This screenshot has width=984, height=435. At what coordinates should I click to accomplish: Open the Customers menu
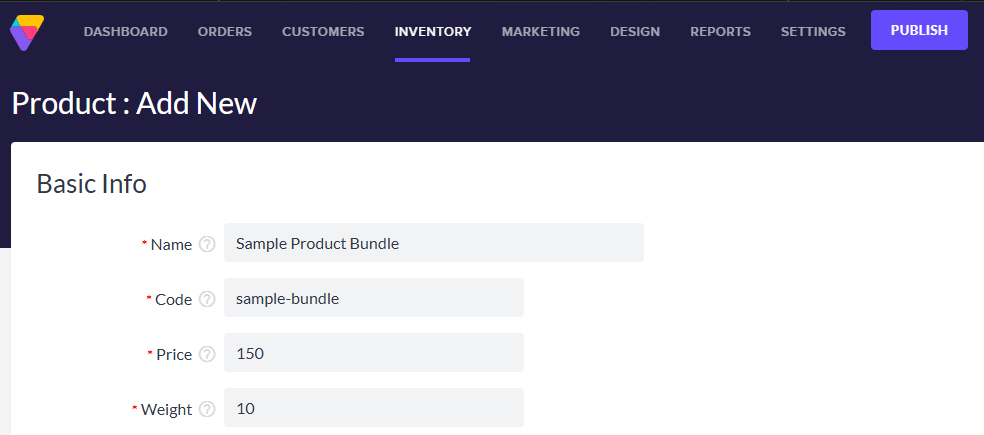323,31
